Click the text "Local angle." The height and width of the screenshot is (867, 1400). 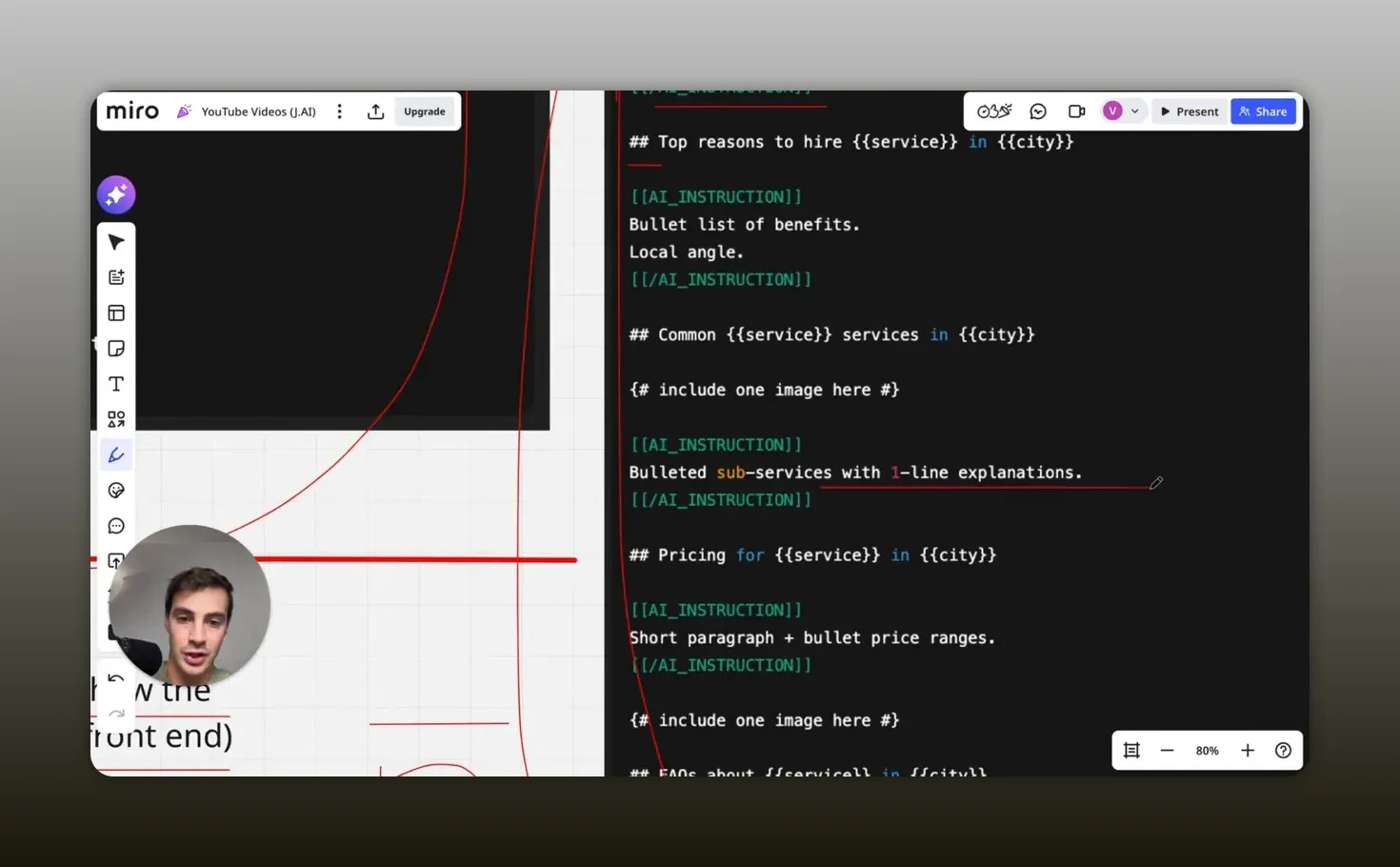(x=686, y=252)
